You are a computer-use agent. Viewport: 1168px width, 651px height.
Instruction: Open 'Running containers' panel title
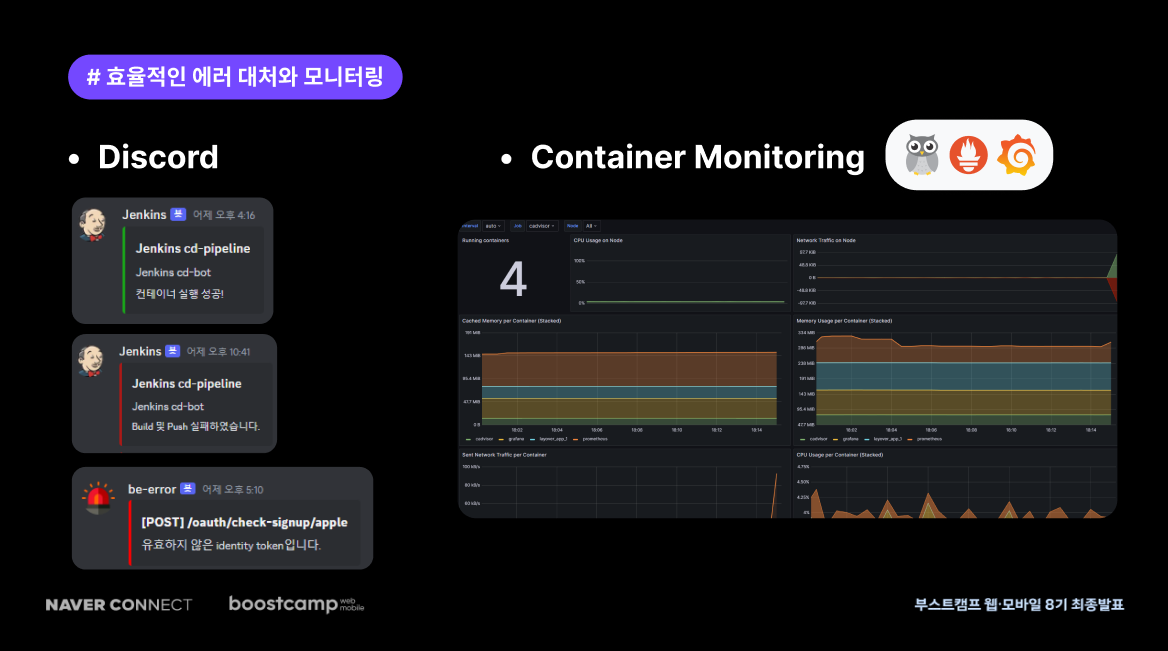(486, 241)
